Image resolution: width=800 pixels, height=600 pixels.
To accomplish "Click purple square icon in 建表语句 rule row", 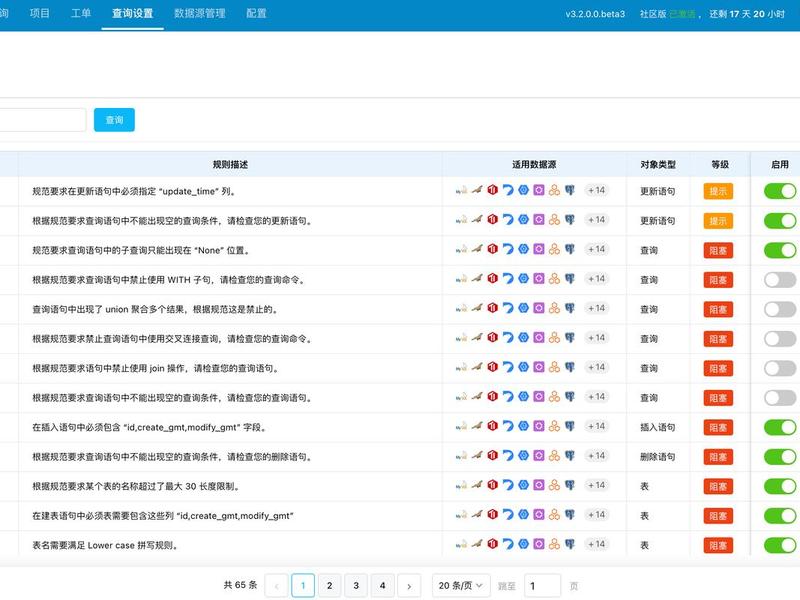I will point(539,515).
